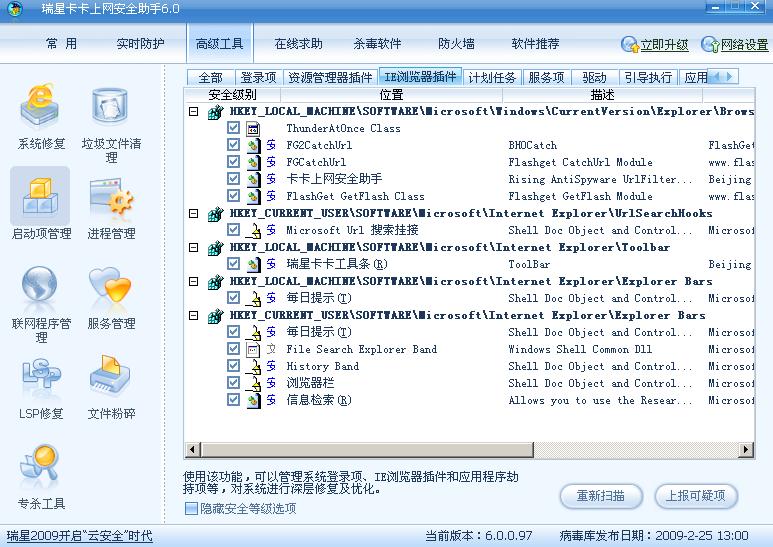
Task: Uncheck the 卡卡上网安全助手 checkbox
Action: pos(233,179)
